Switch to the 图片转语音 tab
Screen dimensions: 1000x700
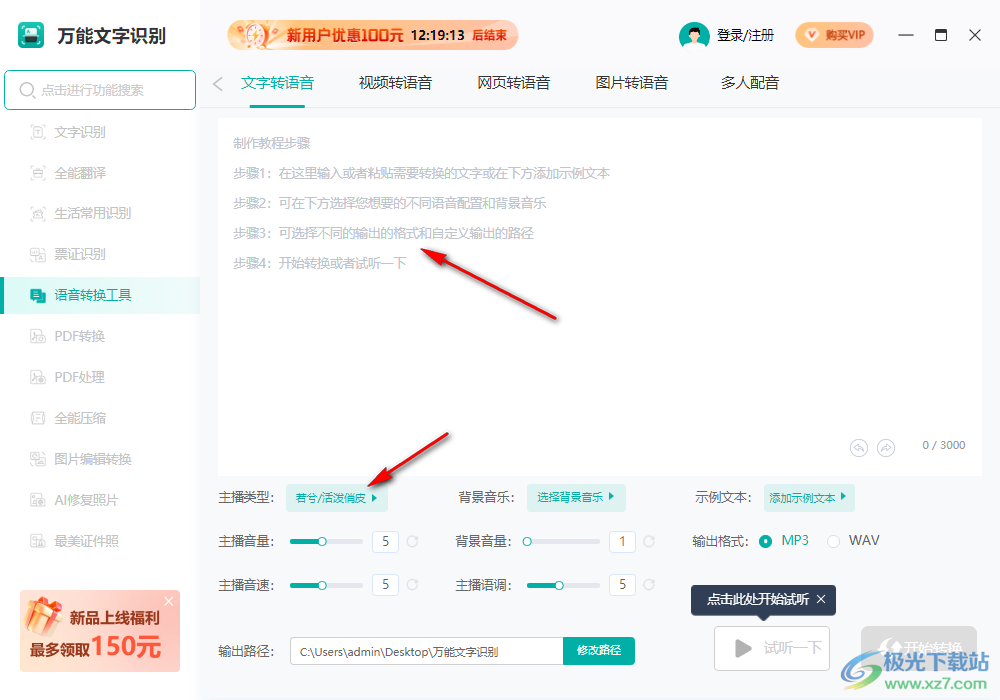coord(631,83)
